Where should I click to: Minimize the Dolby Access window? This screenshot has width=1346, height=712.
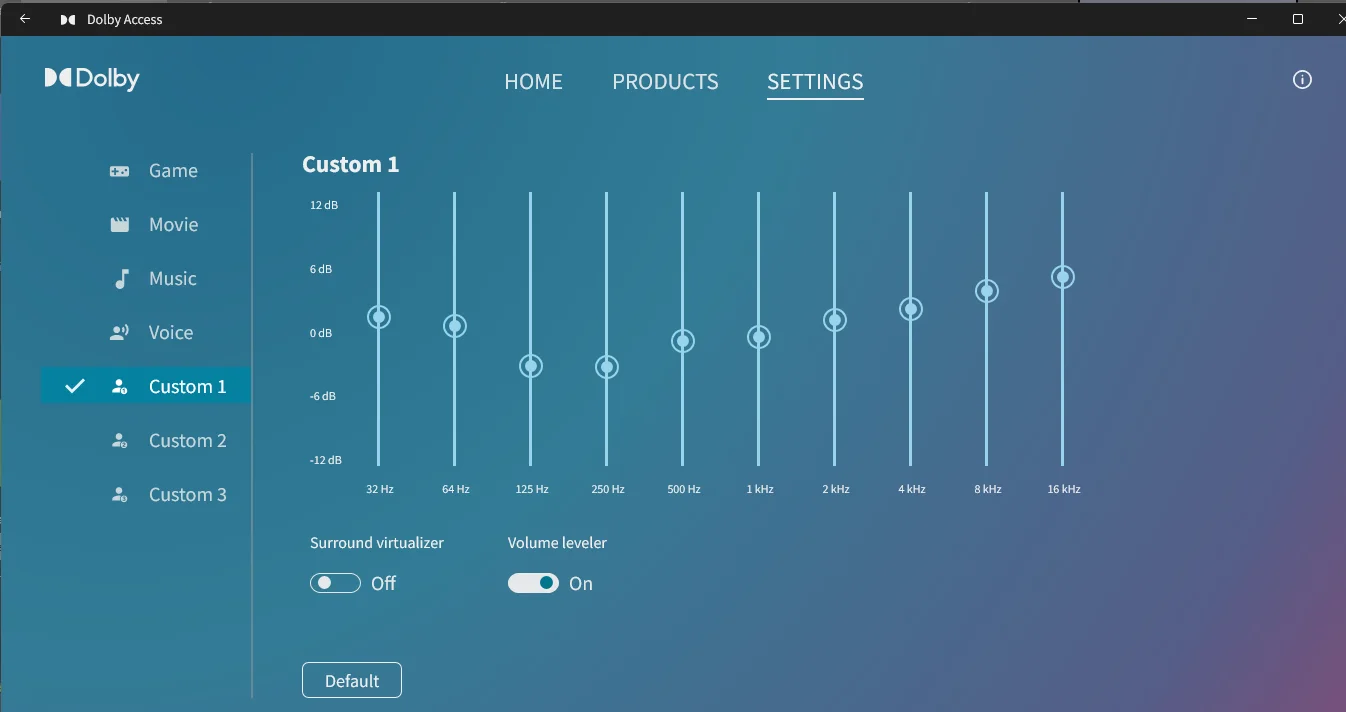[x=1252, y=19]
